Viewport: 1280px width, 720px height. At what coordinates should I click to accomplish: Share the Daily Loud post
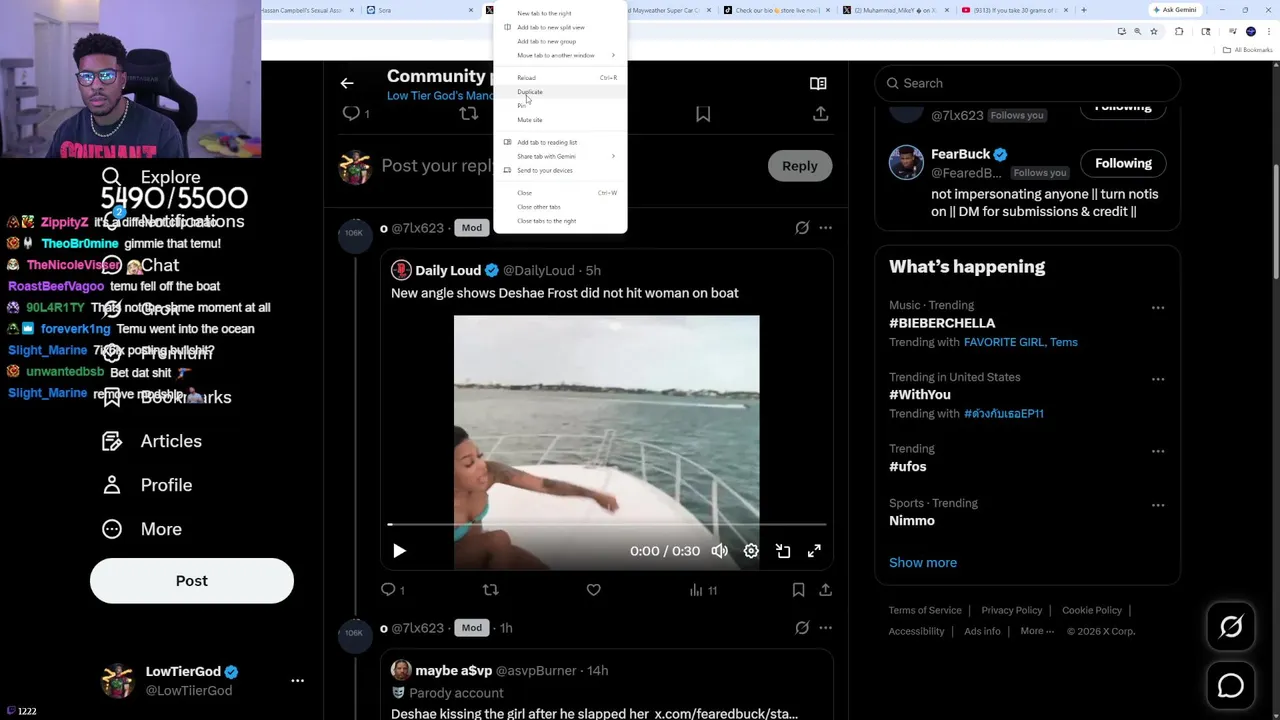[825, 590]
